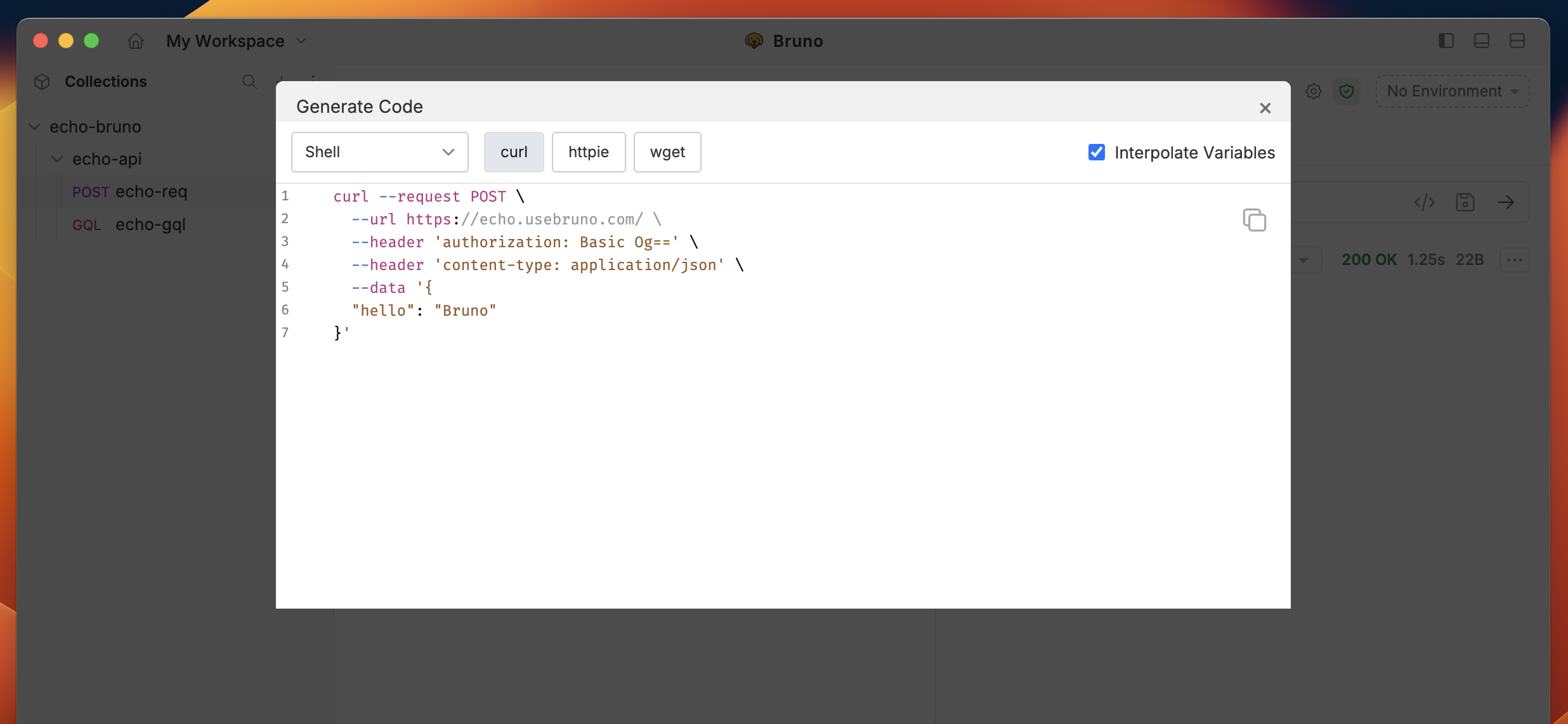
Task: Open the Bruno app settings gear
Action: [x=1313, y=91]
